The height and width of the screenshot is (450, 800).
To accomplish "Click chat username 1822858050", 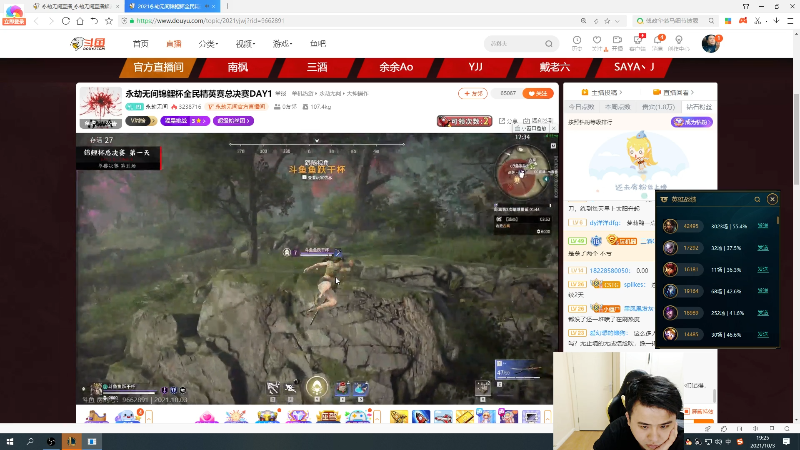I will pyautogui.click(x=610, y=270).
